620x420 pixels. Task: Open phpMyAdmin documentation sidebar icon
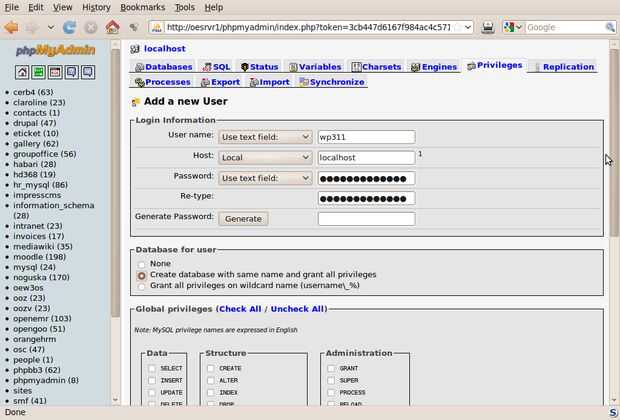(72, 72)
